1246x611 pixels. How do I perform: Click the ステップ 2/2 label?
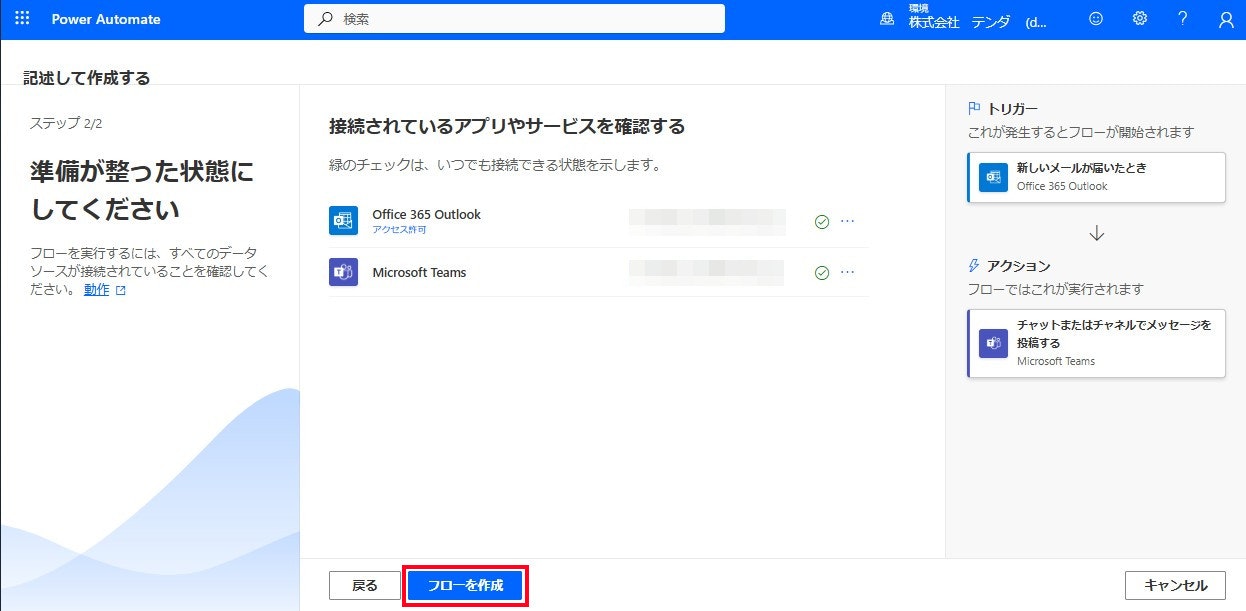point(66,123)
